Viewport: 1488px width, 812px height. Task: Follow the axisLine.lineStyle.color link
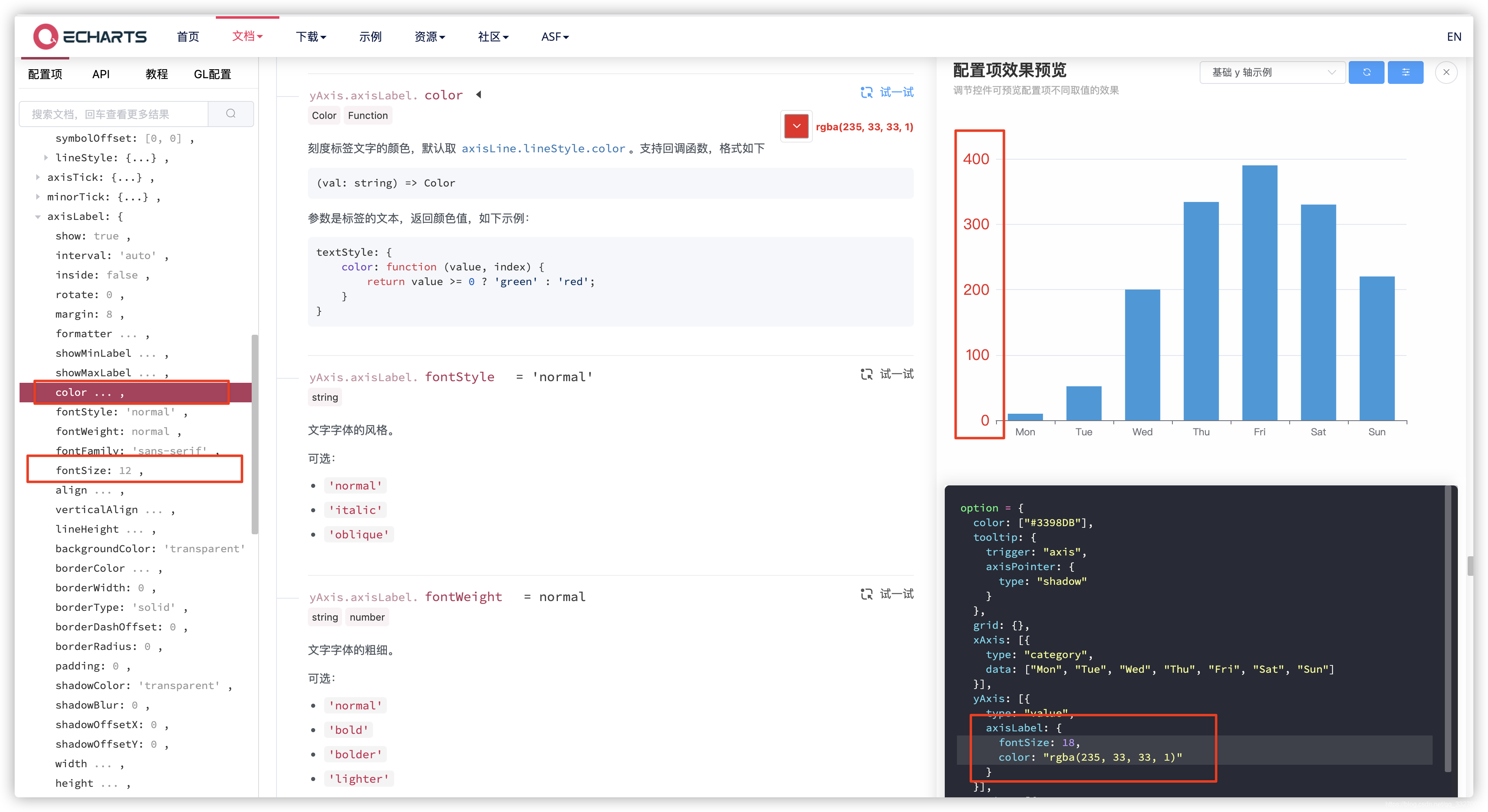point(543,148)
